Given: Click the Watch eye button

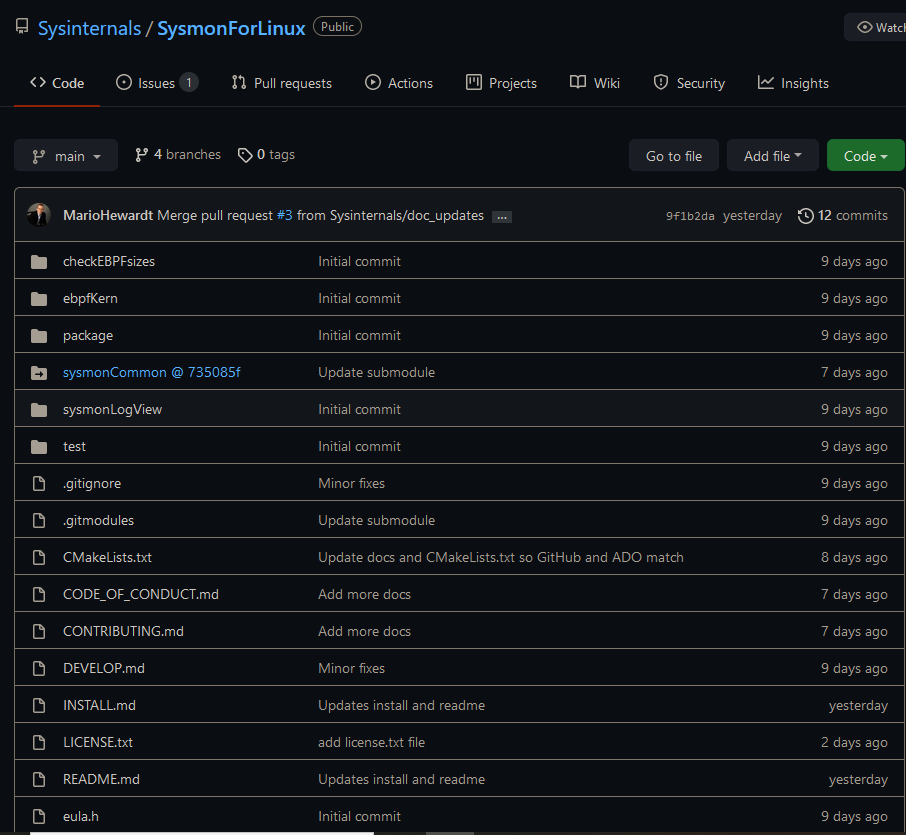Looking at the screenshot, I should 876,27.
